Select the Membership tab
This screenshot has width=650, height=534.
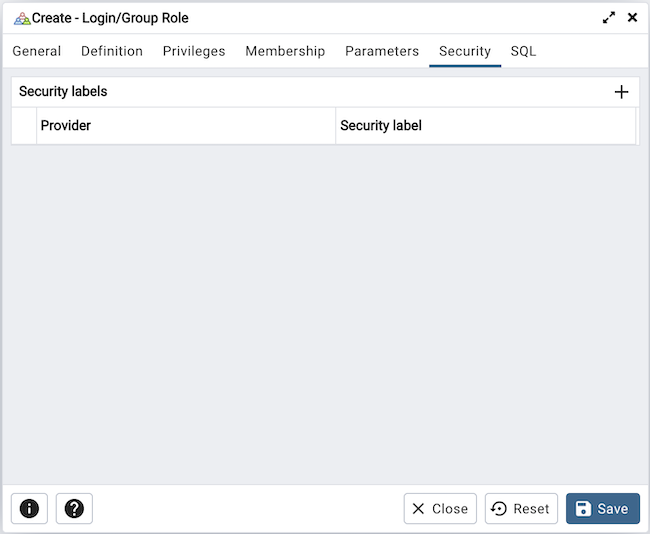[285, 51]
